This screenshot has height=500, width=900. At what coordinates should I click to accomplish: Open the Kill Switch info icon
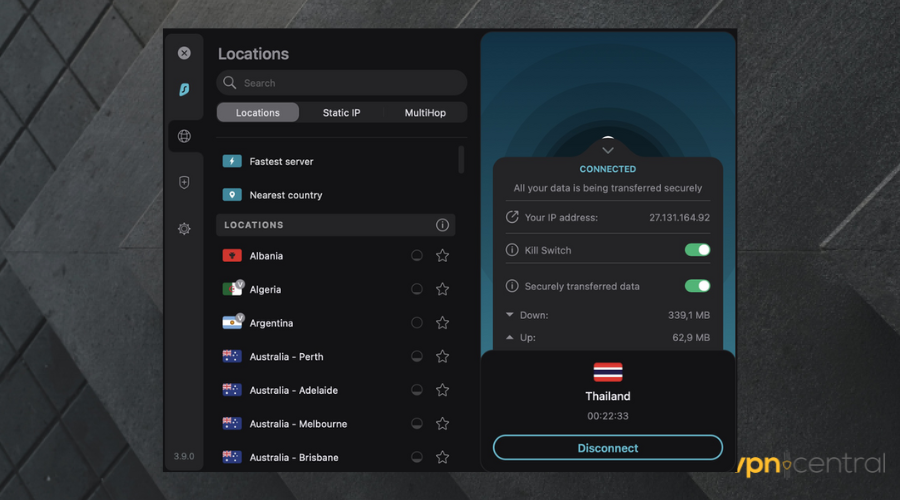pos(512,250)
